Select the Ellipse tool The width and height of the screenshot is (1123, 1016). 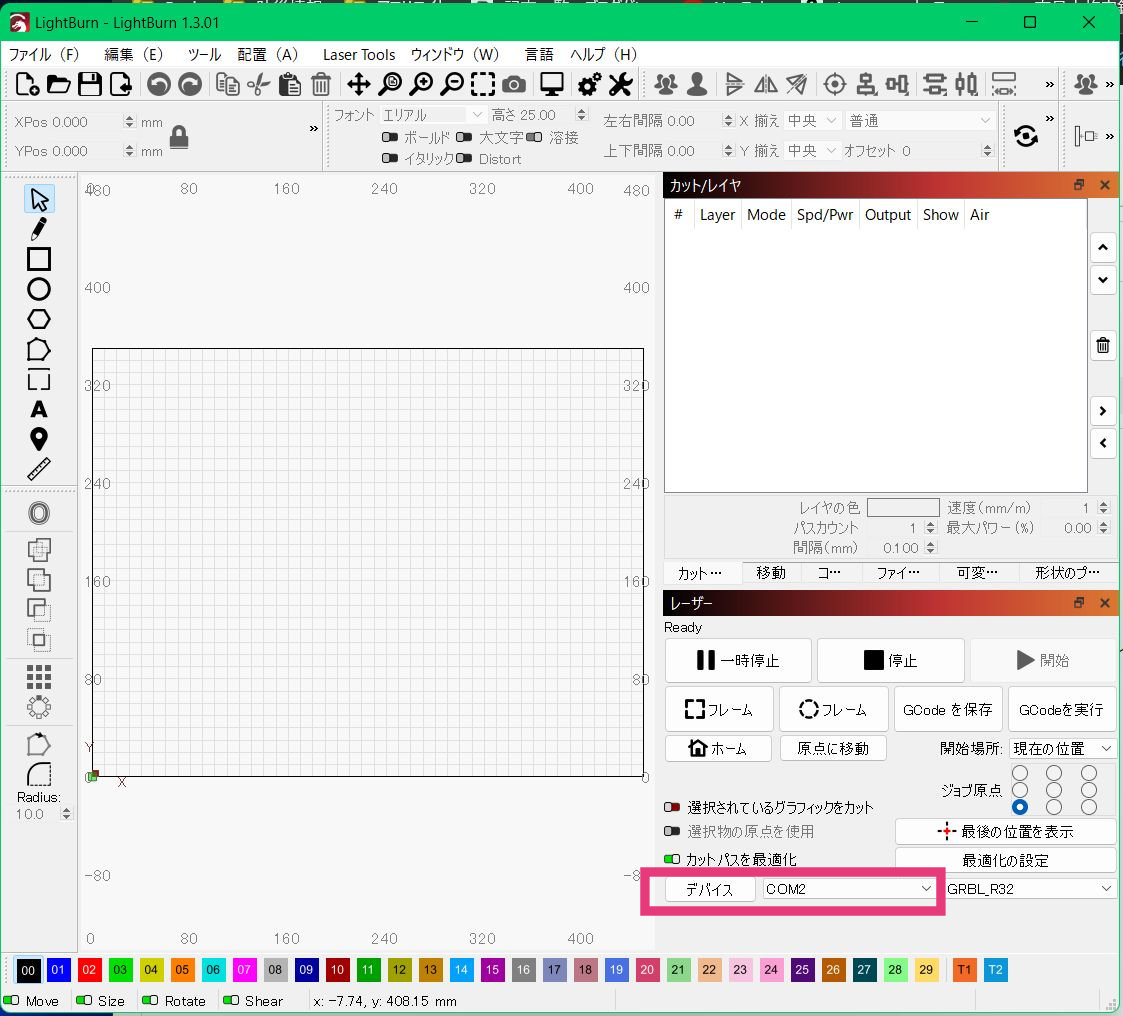point(39,289)
